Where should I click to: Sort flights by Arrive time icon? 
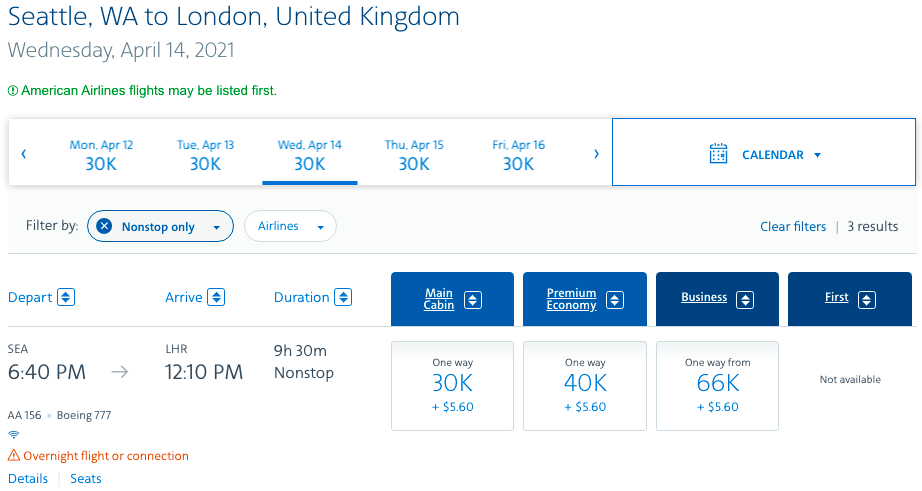tap(216, 297)
